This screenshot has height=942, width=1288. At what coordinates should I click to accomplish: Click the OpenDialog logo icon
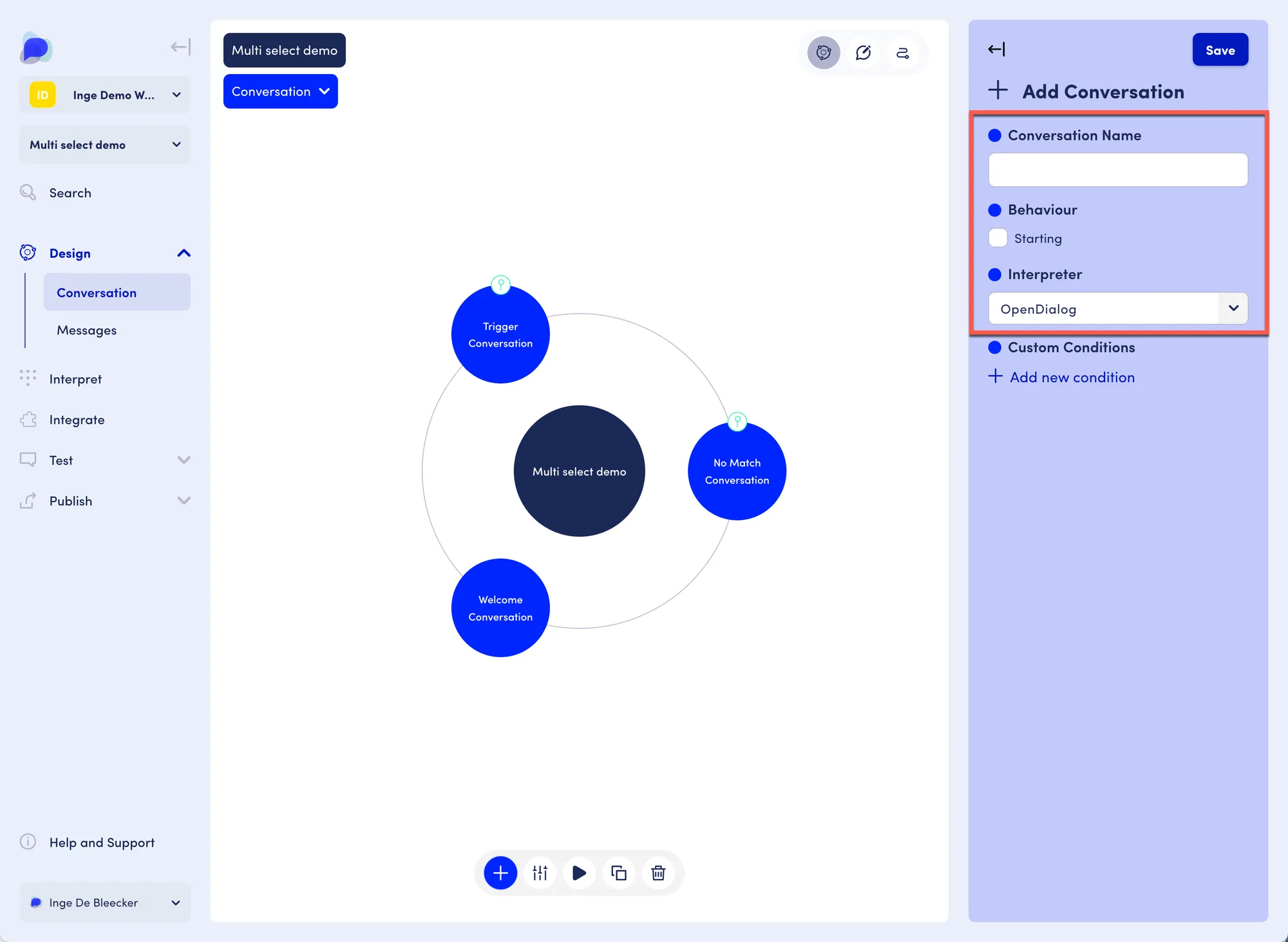click(35, 48)
